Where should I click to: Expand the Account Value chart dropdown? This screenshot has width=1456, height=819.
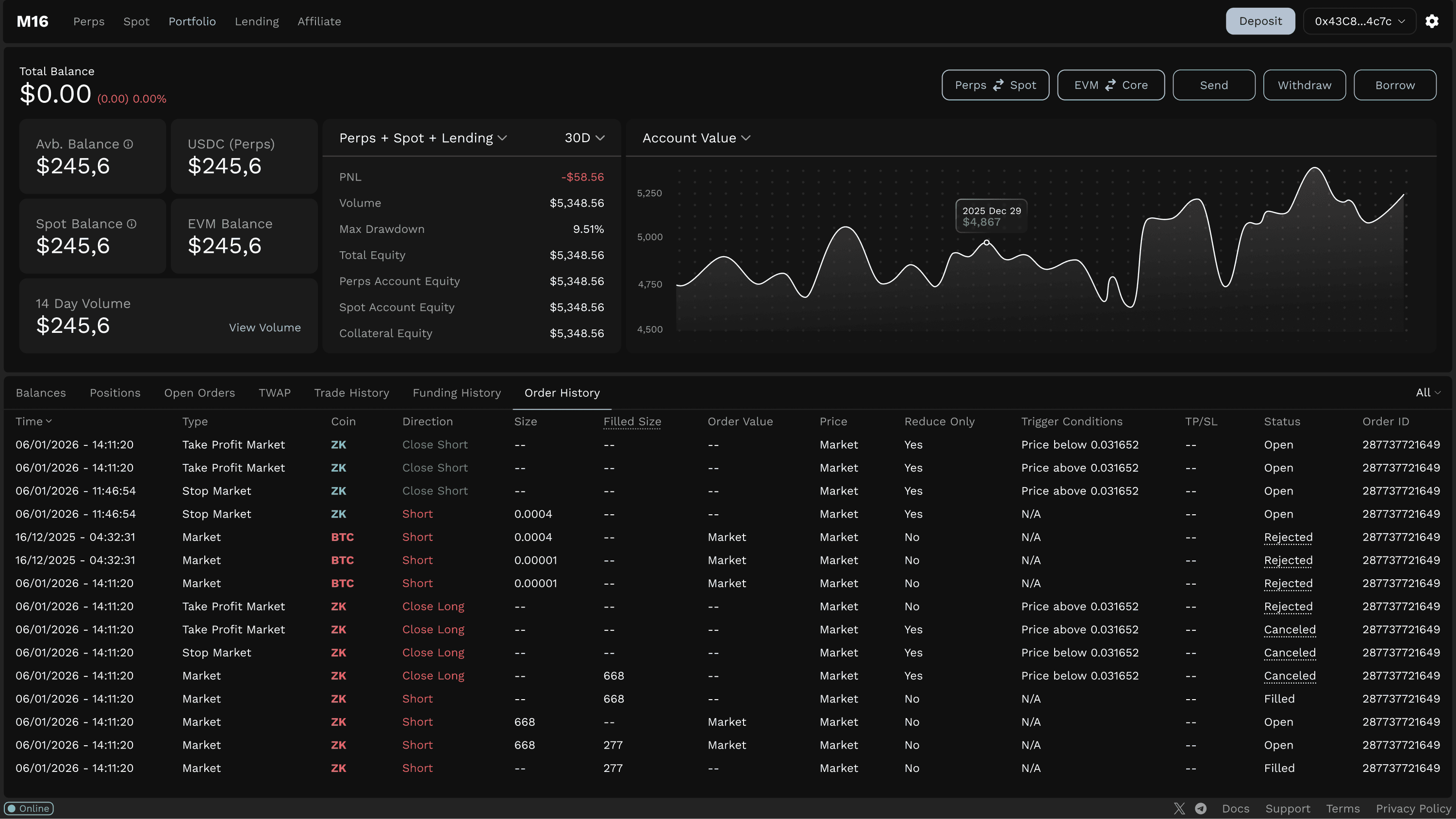click(x=696, y=138)
